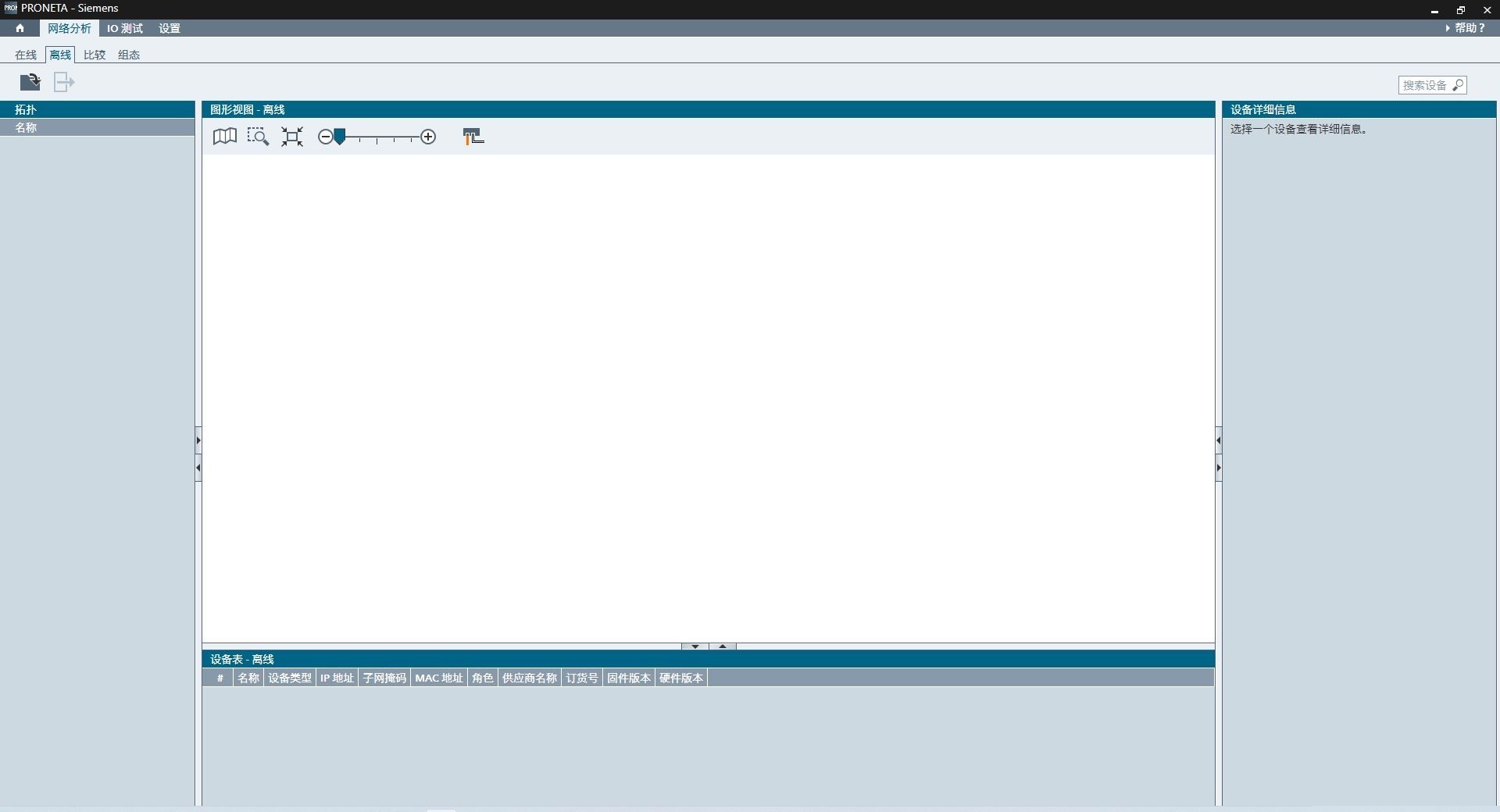Click the MAC 地址 column header
This screenshot has width=1500, height=812.
click(x=439, y=678)
